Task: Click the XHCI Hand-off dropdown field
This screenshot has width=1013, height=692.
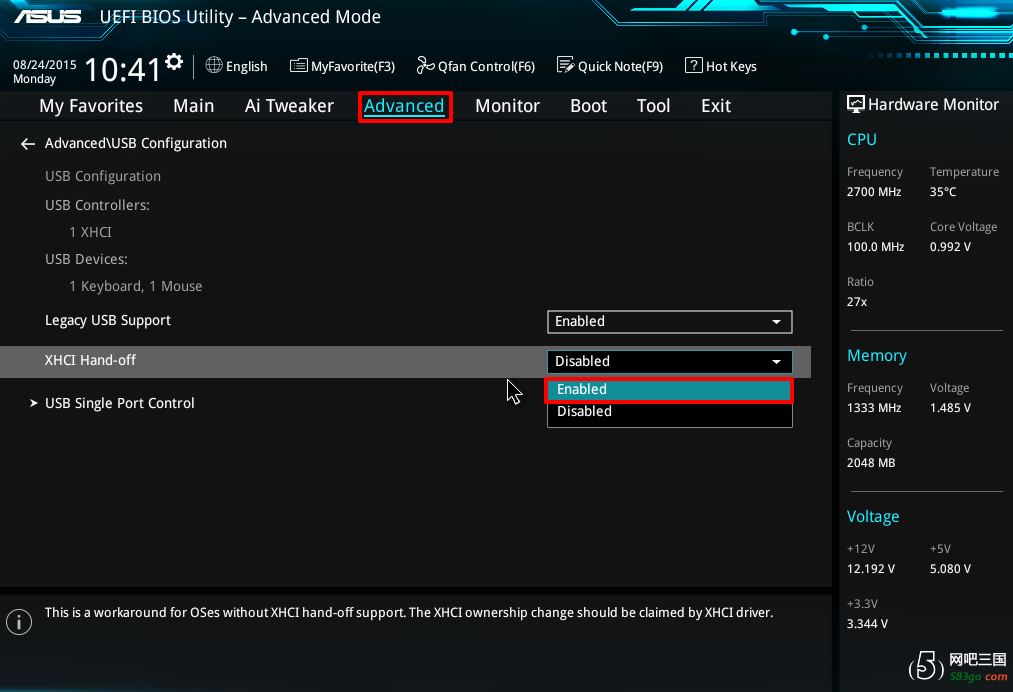Action: (669, 362)
